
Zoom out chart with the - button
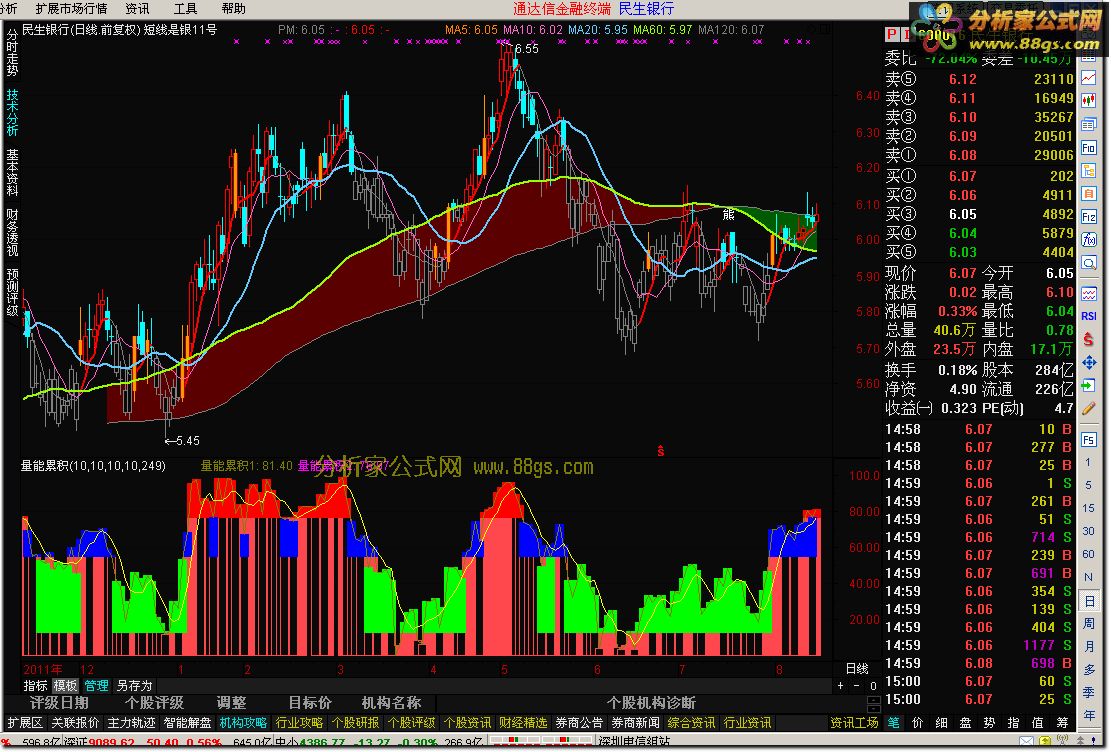point(857,685)
